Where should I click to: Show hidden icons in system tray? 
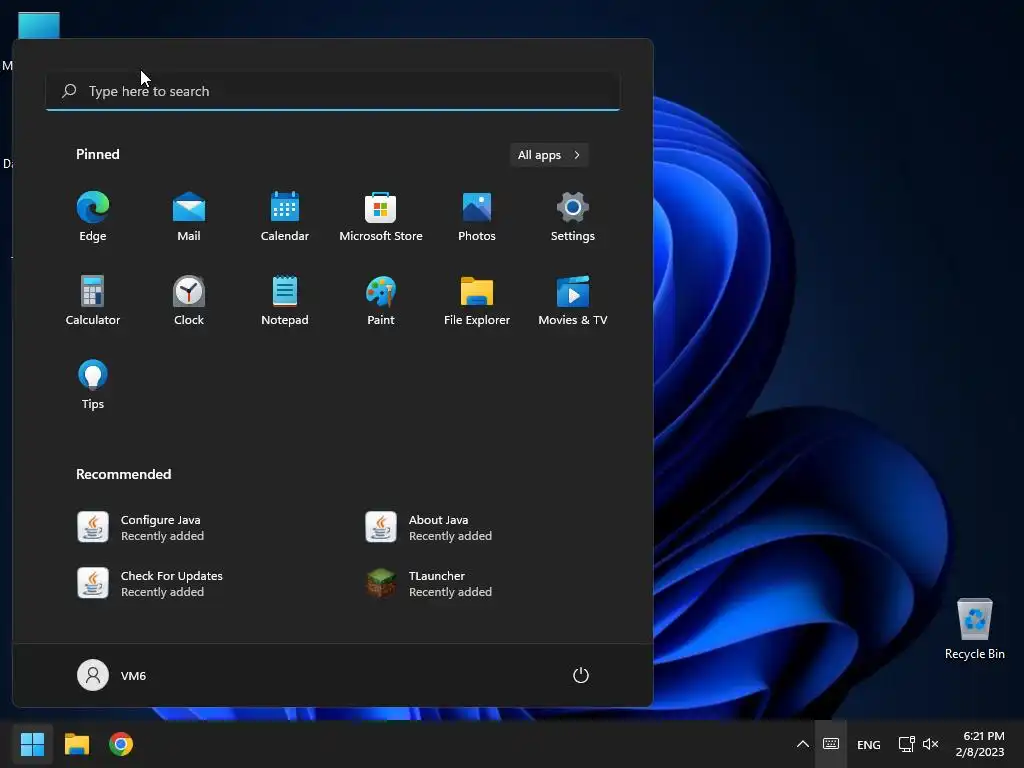pos(803,744)
